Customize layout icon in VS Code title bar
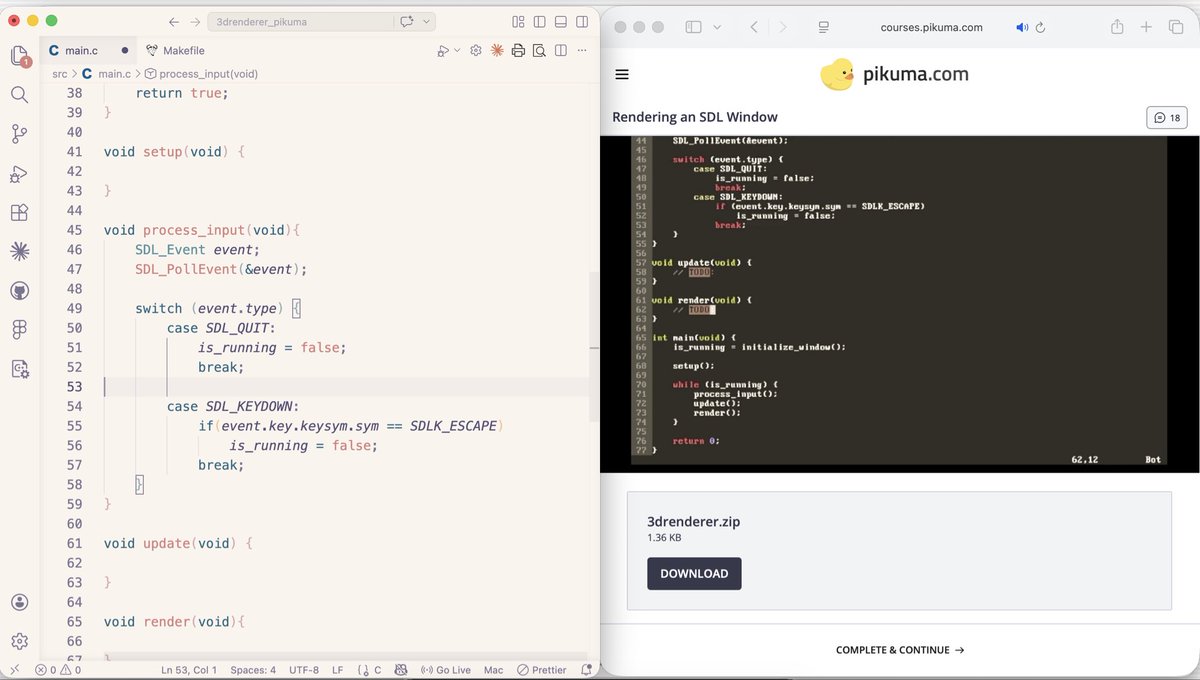Viewport: 1200px width, 680px height. [518, 21]
